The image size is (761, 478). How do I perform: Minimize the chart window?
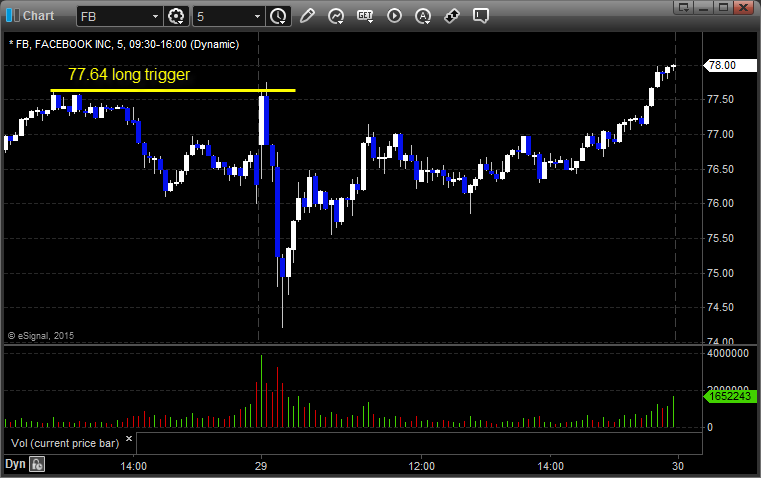pos(704,7)
